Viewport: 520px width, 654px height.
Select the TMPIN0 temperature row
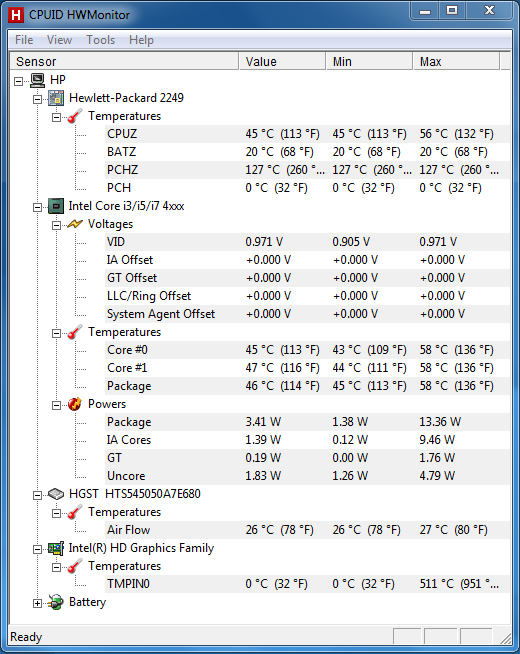point(307,584)
